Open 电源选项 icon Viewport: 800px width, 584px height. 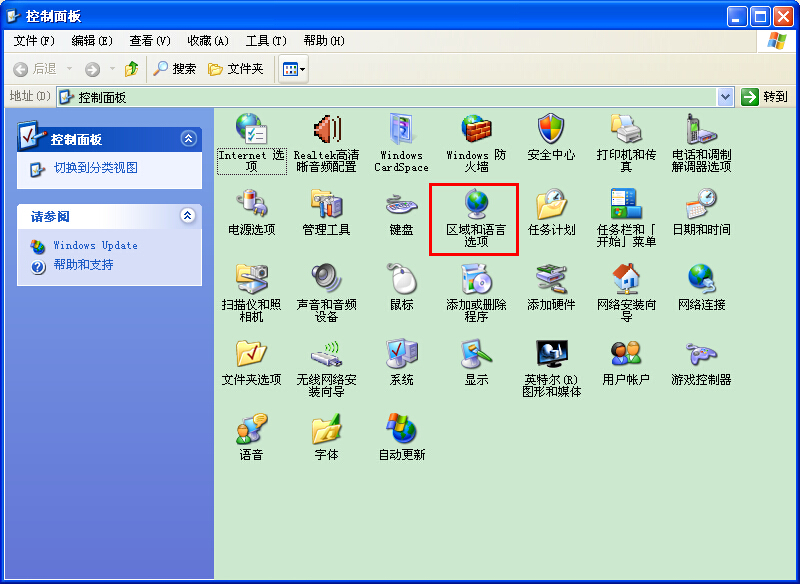252,204
